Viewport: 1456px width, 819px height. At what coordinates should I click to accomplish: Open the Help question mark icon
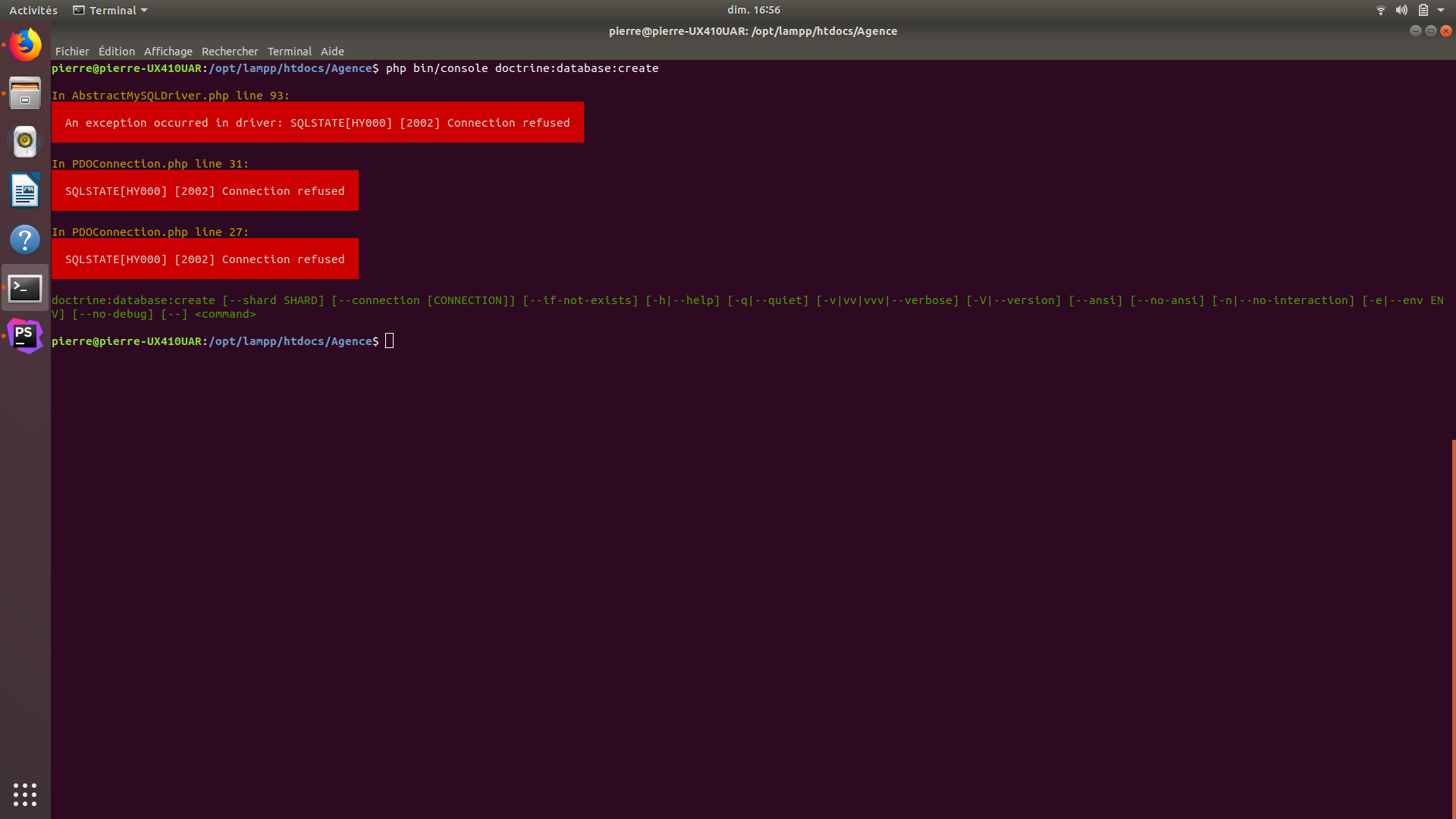(x=25, y=240)
